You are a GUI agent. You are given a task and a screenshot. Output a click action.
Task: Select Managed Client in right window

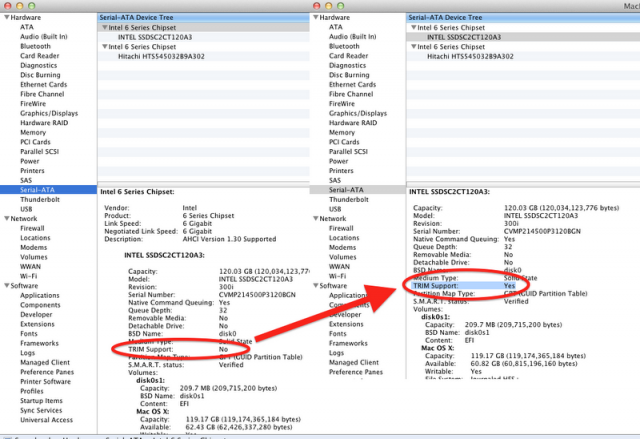click(354, 362)
